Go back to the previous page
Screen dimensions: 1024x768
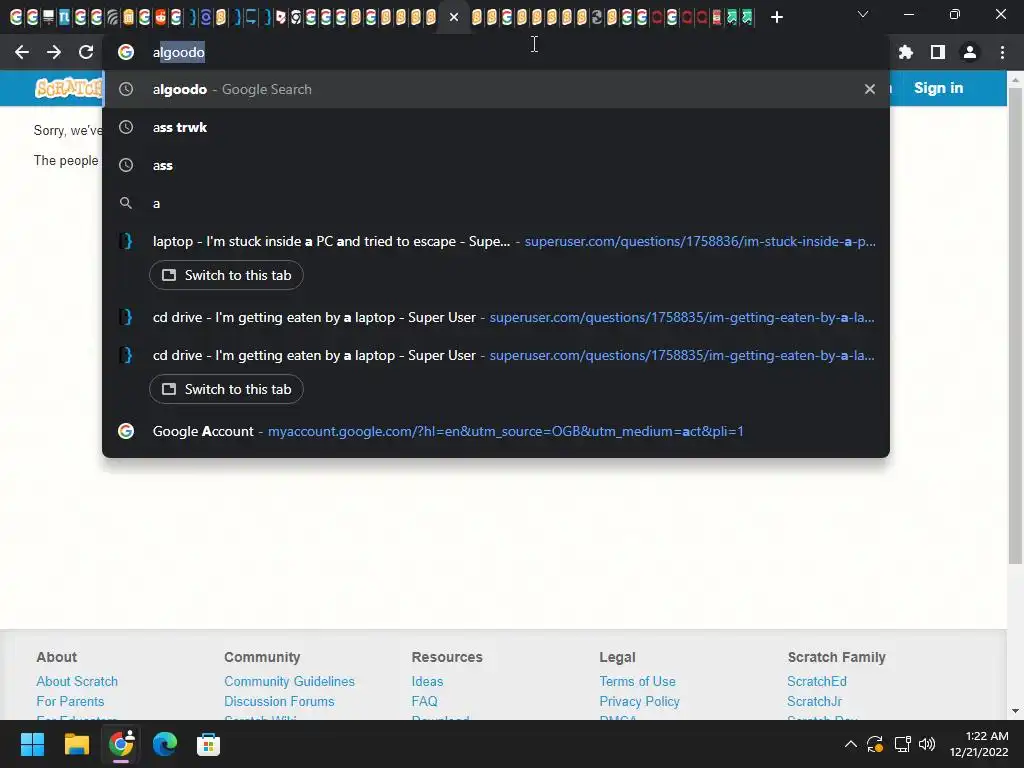[x=22, y=52]
